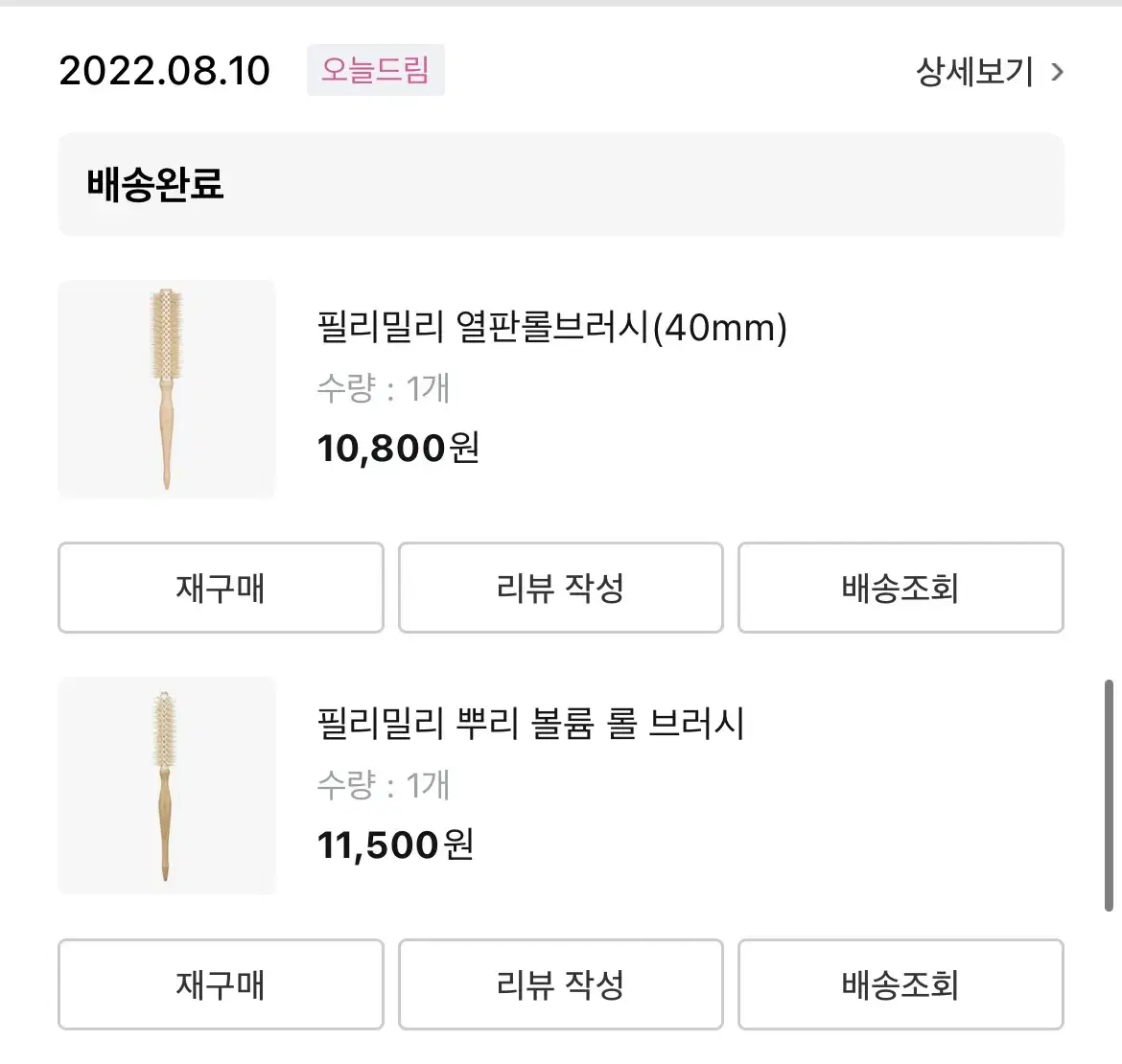Image resolution: width=1122 pixels, height=1064 pixels.
Task: Click 리뷰 작성 for the 40mm heat brush
Action: [x=561, y=588]
